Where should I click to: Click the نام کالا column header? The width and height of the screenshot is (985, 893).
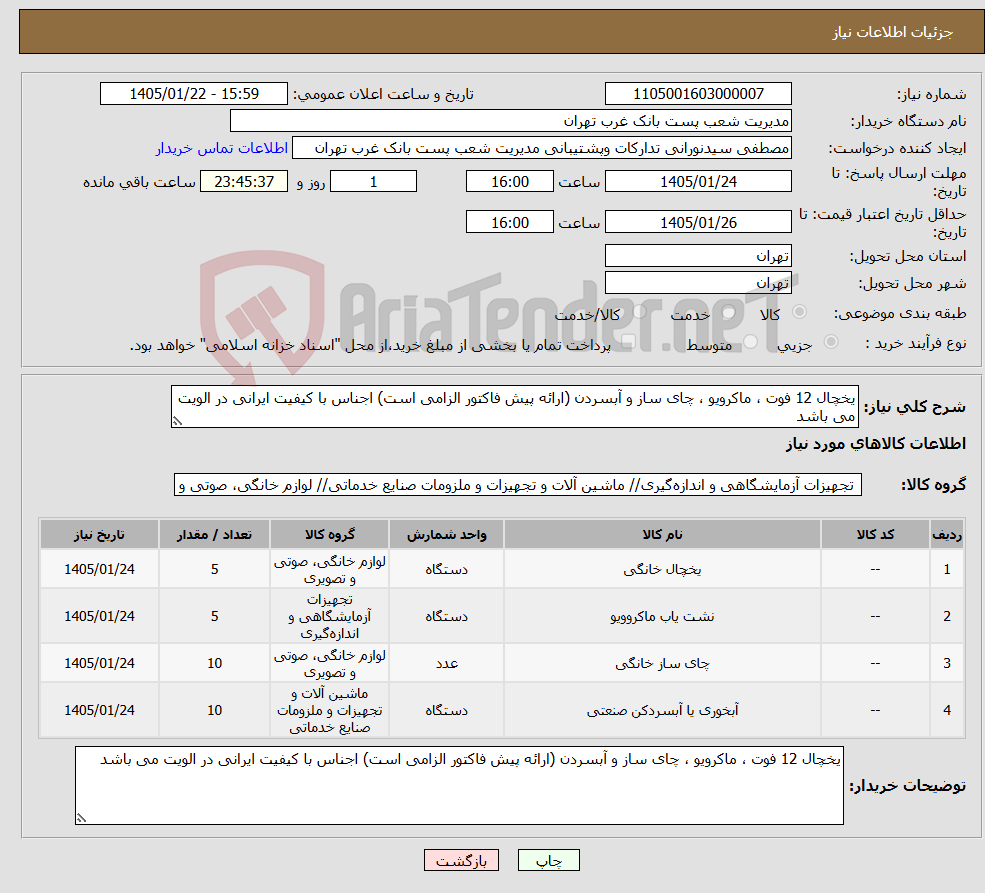coord(662,534)
